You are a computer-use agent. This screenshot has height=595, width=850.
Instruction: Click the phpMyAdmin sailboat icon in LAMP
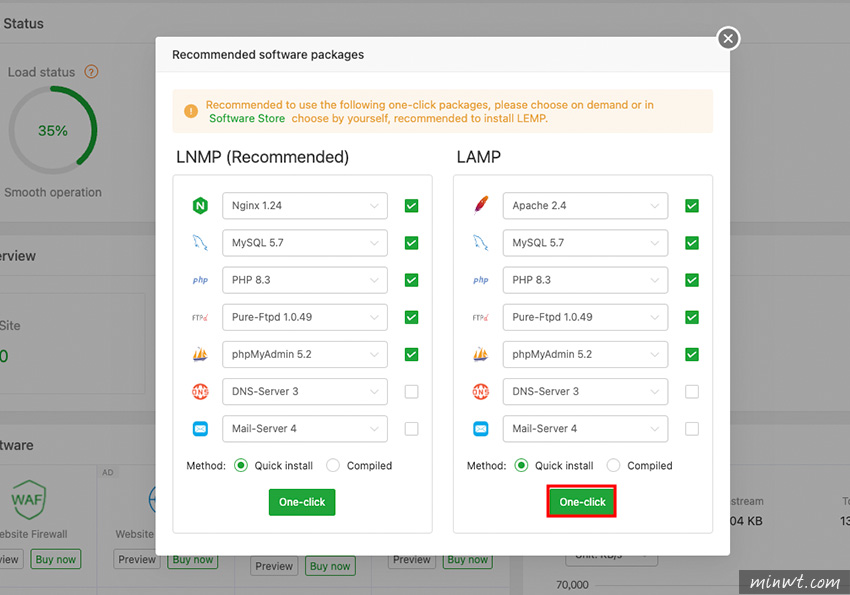point(481,354)
